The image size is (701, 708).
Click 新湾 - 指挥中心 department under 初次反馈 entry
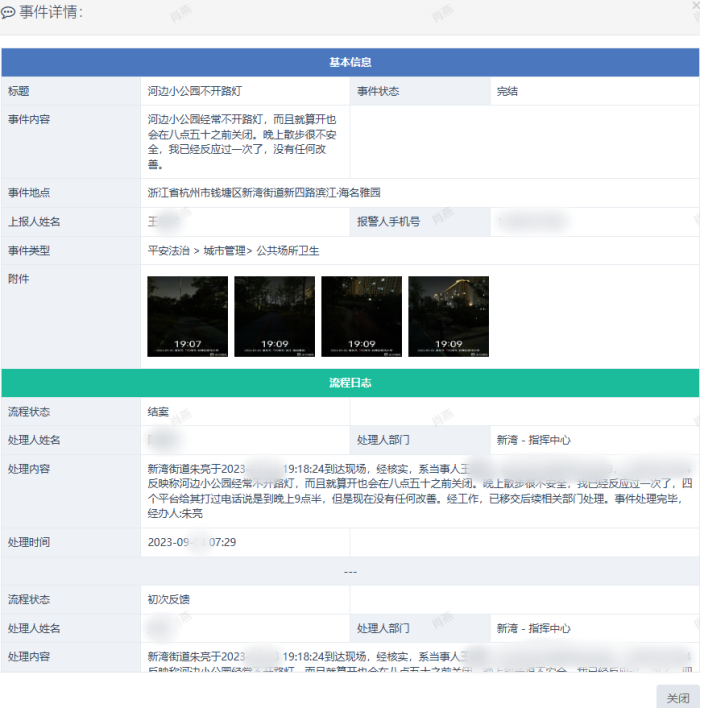pyautogui.click(x=533, y=628)
